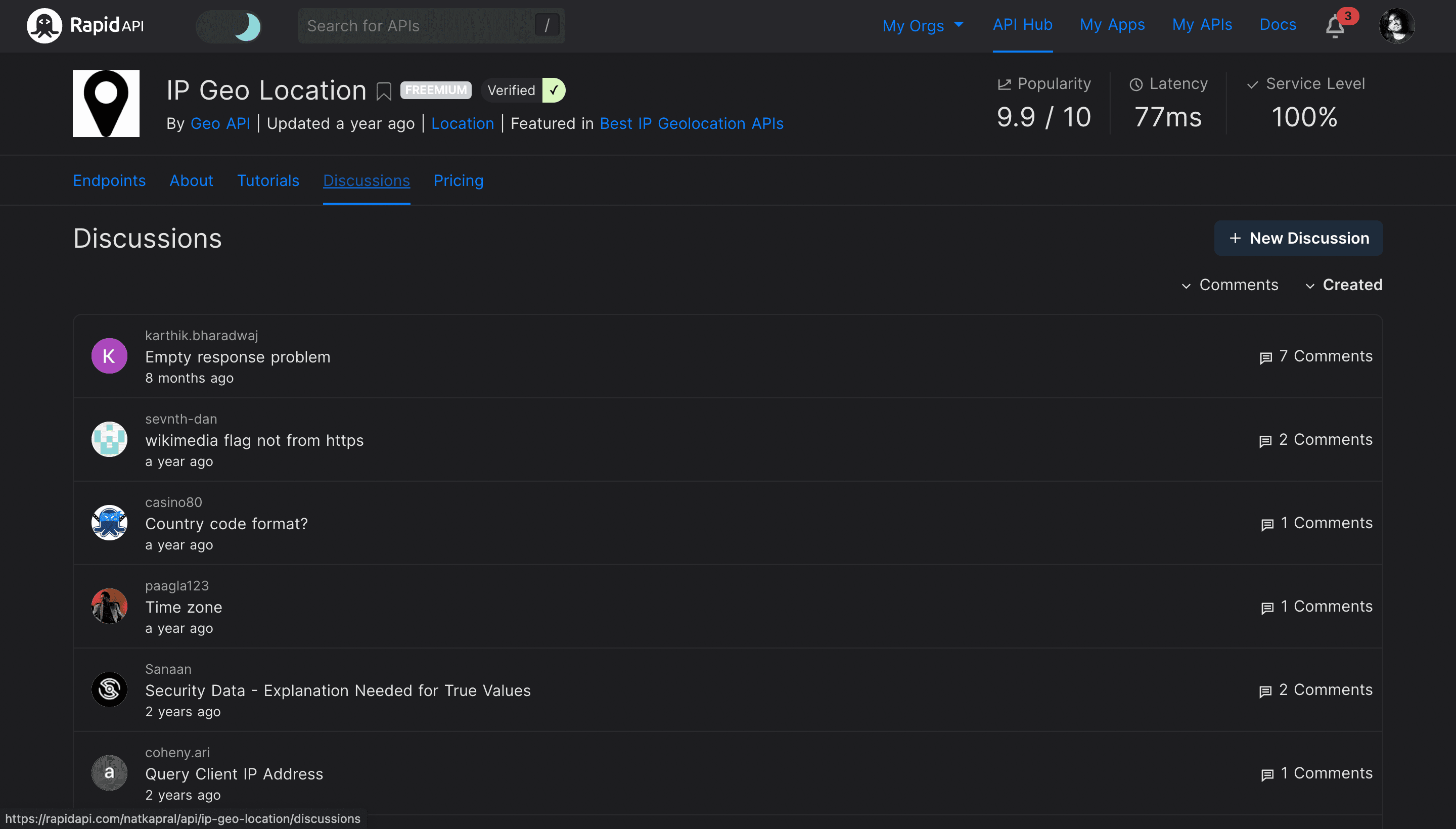The width and height of the screenshot is (1456, 829).
Task: Open the 'Time zone' discussion
Action: [184, 607]
